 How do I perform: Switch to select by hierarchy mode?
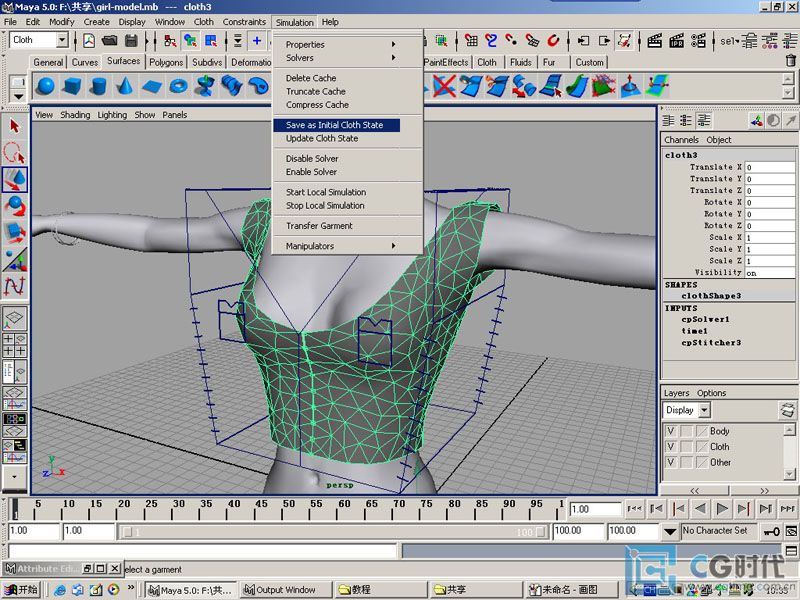click(x=170, y=40)
